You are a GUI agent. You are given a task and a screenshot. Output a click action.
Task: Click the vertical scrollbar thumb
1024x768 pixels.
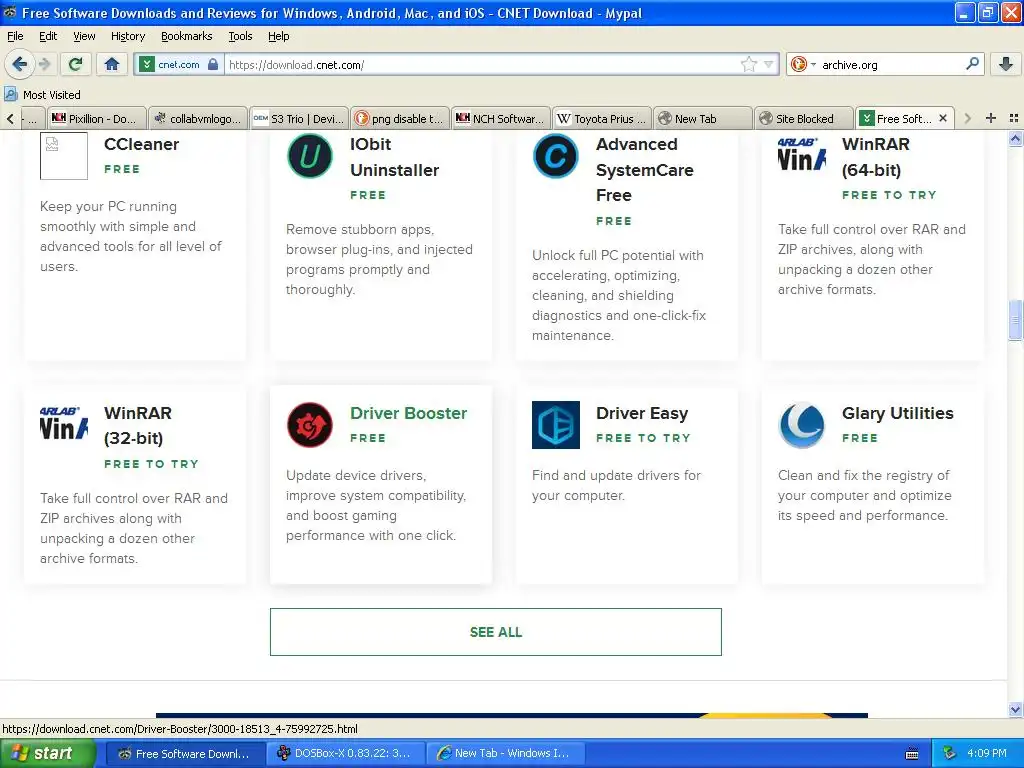coord(1014,320)
